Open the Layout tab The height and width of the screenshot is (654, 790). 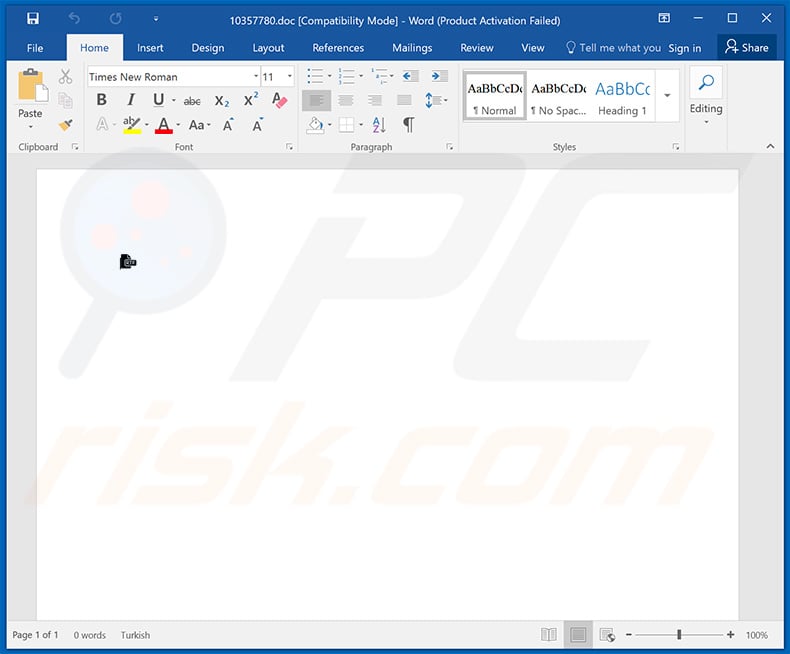268,48
